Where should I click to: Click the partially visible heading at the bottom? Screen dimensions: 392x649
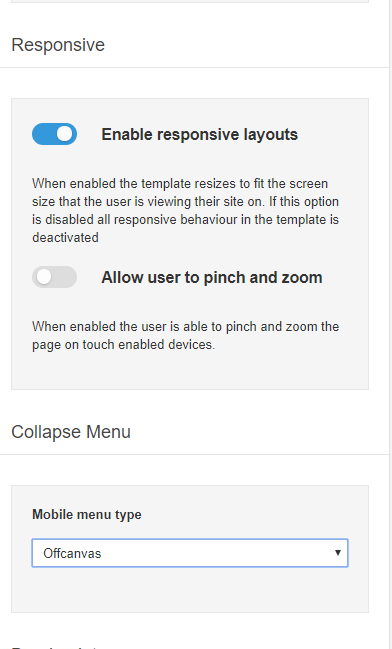click(x=54, y=646)
